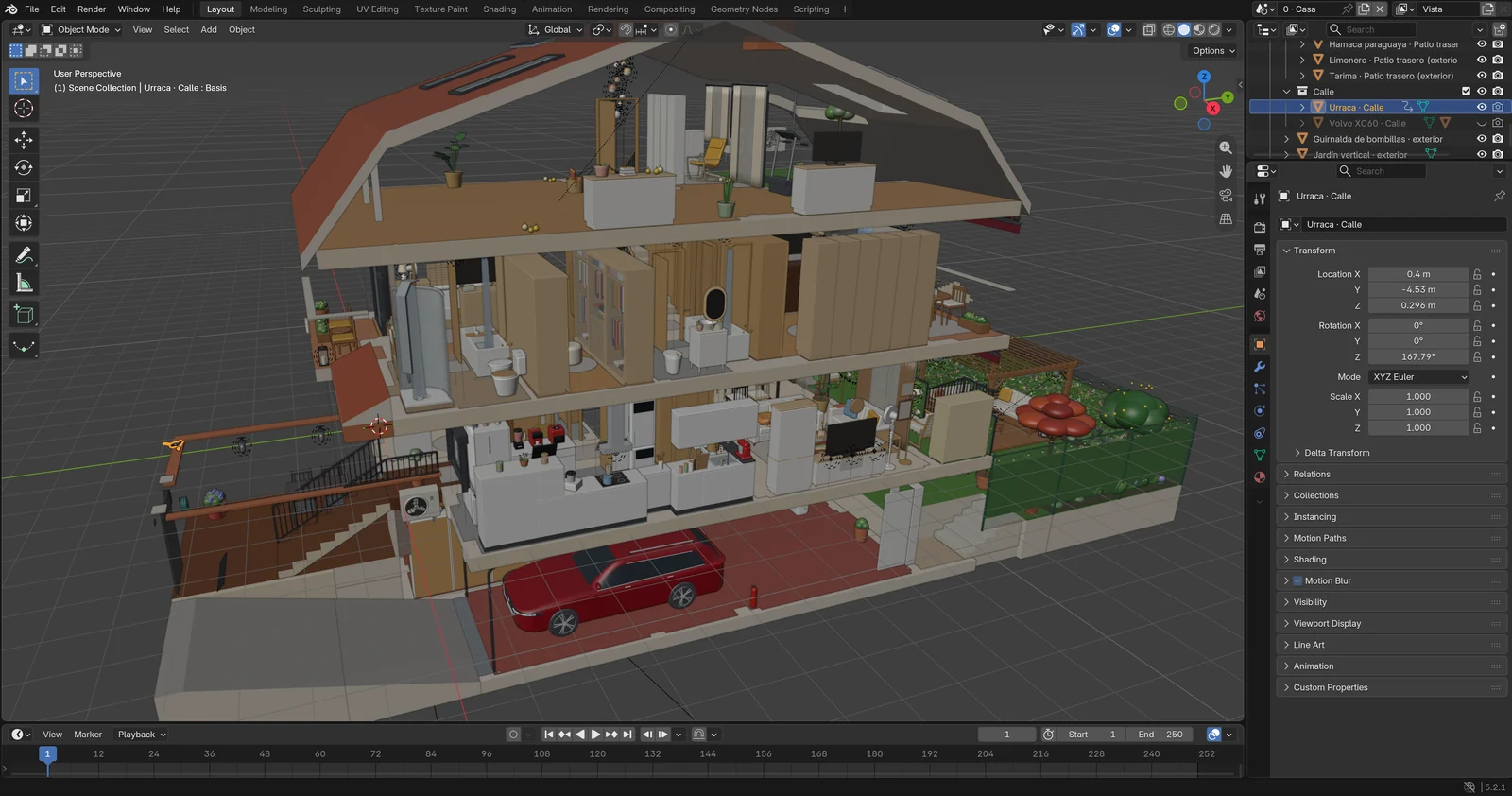The image size is (1512, 796).
Task: Open the Playback popover
Action: [142, 735]
